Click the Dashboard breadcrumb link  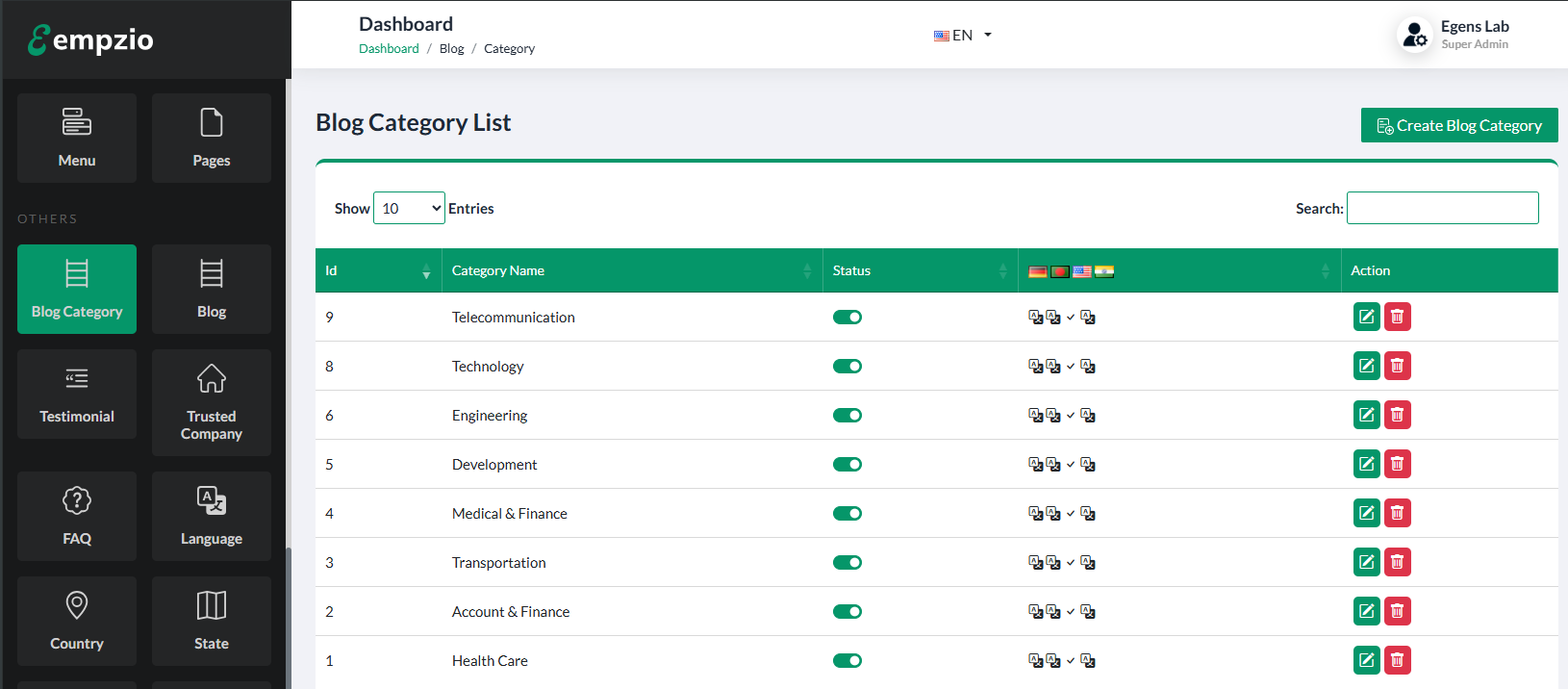[389, 49]
